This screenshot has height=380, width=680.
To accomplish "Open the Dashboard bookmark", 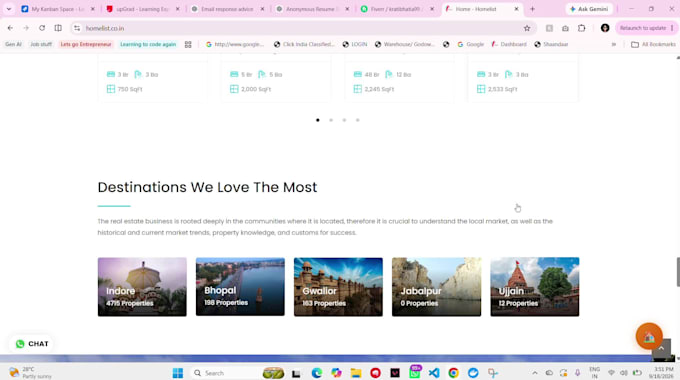I will click(509, 44).
